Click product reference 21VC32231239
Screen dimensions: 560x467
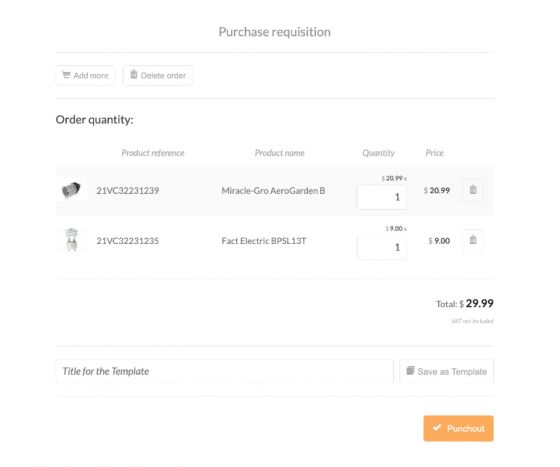128,190
